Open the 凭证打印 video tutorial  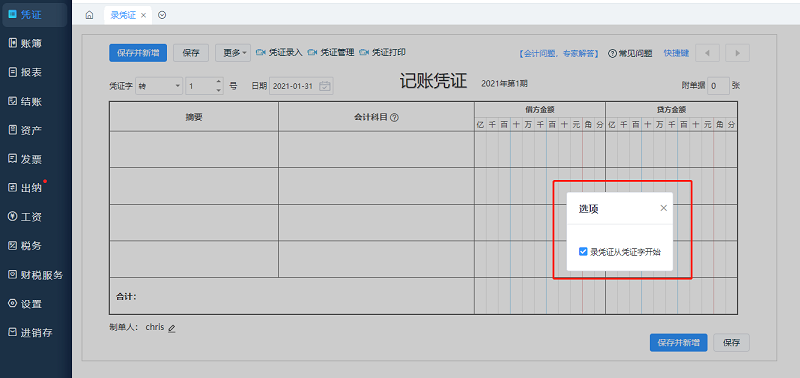click(382, 52)
